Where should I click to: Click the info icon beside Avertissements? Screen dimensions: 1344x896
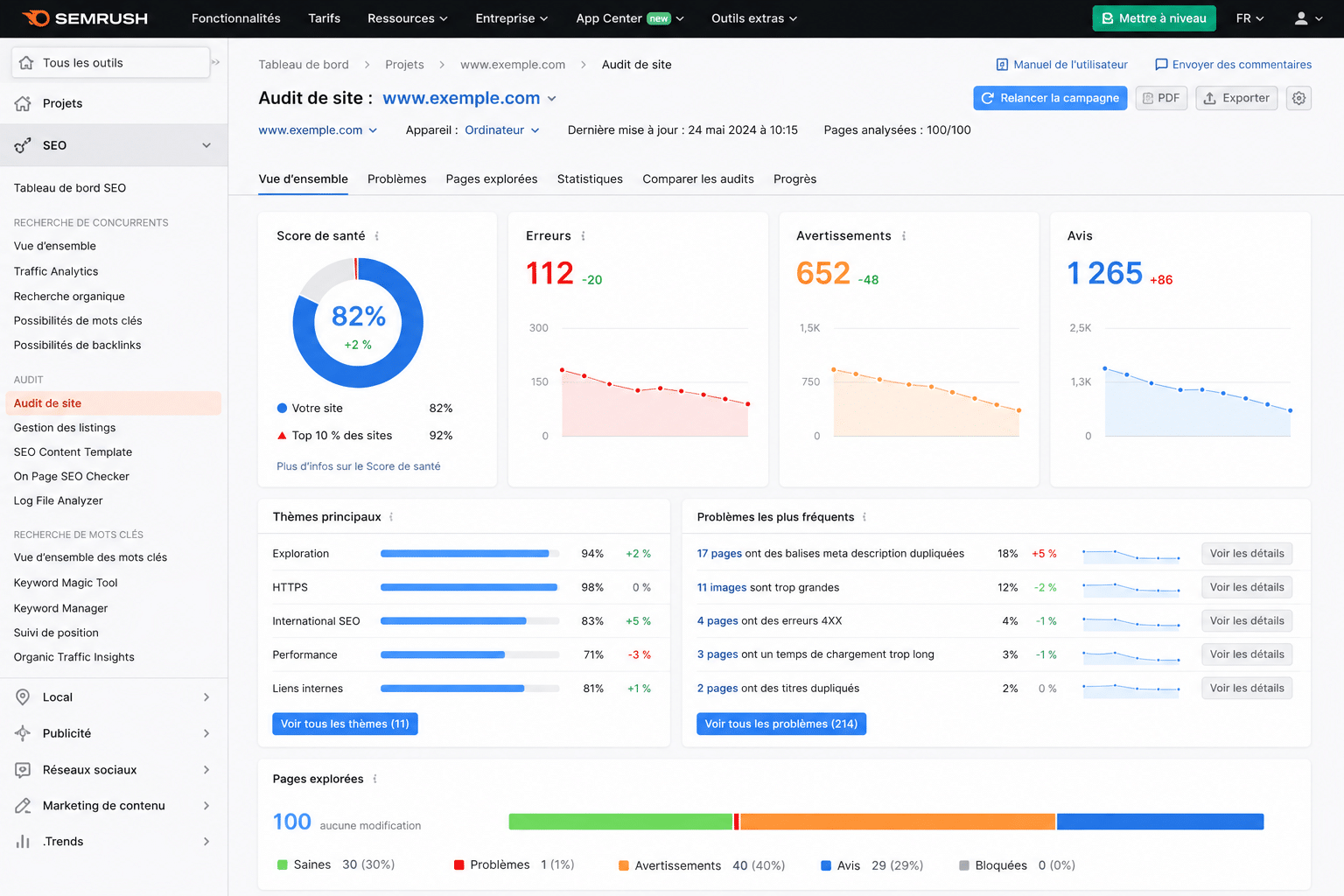coord(904,236)
